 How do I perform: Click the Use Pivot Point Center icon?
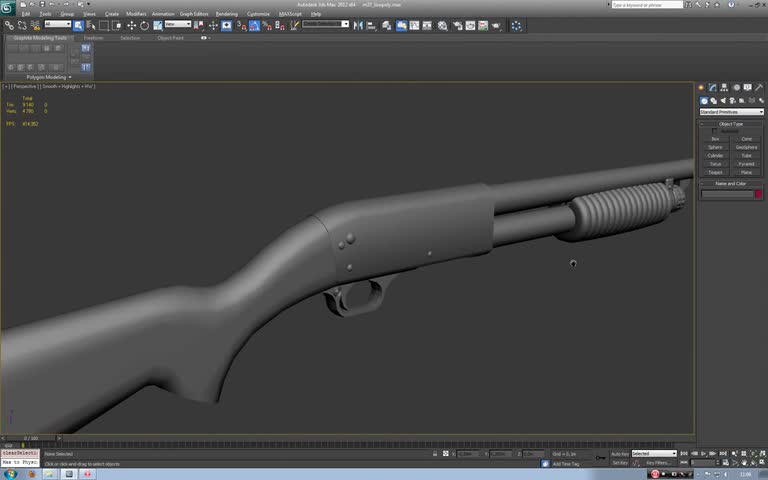198,25
